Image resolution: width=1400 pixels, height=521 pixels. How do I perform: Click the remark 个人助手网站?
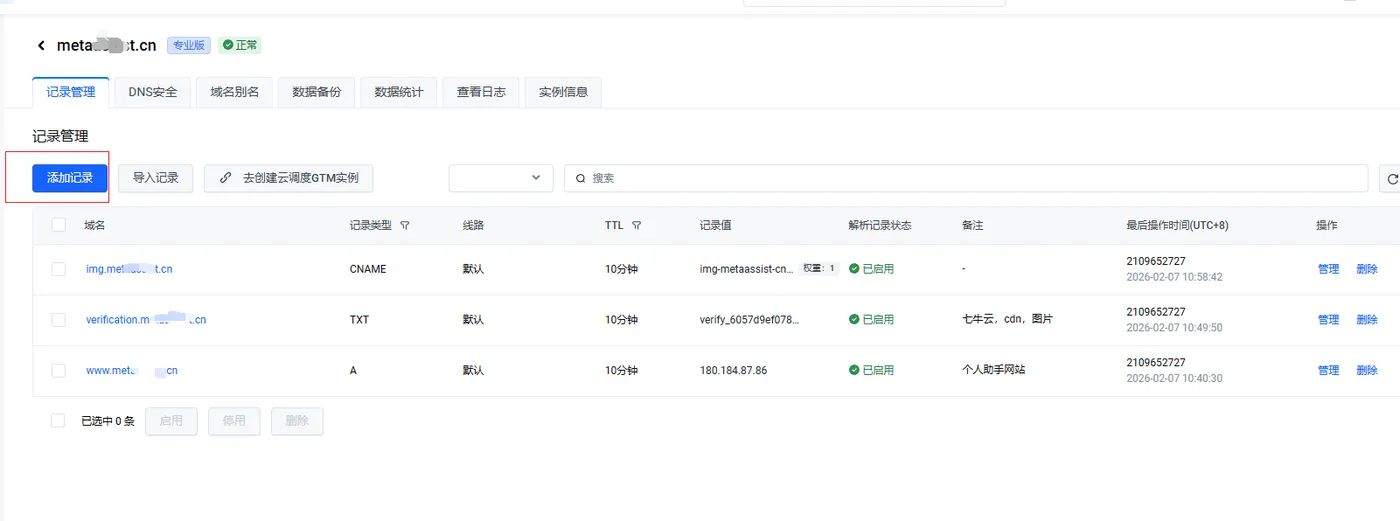pos(993,370)
